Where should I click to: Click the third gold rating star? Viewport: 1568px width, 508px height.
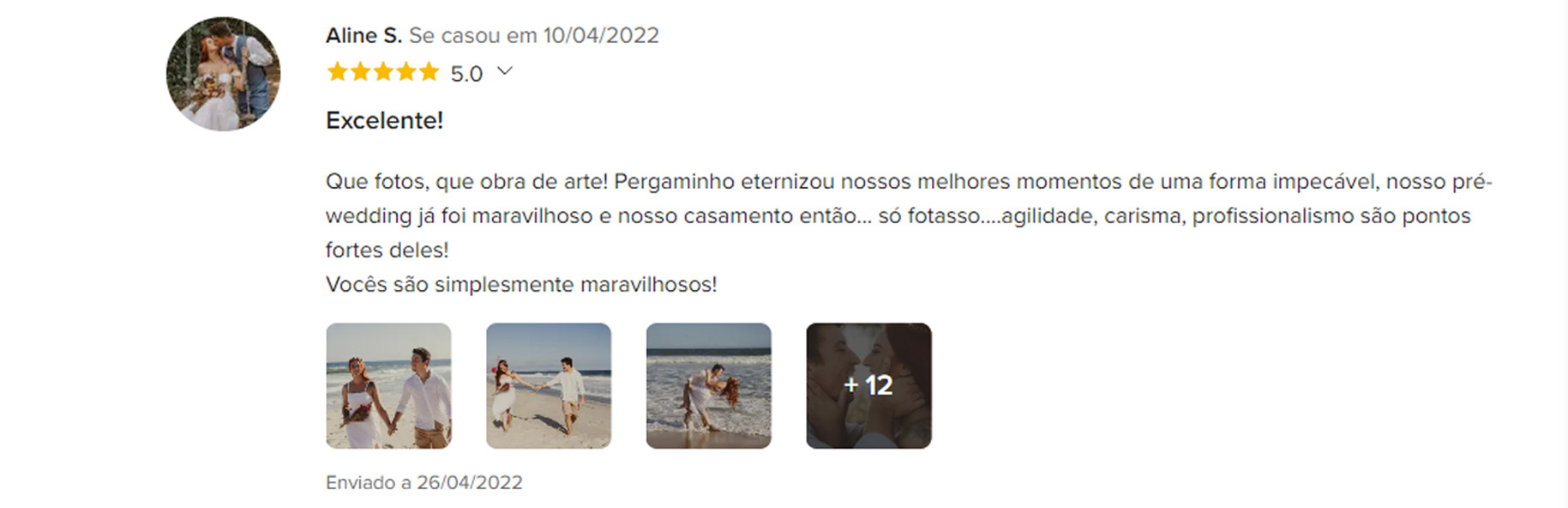[383, 72]
